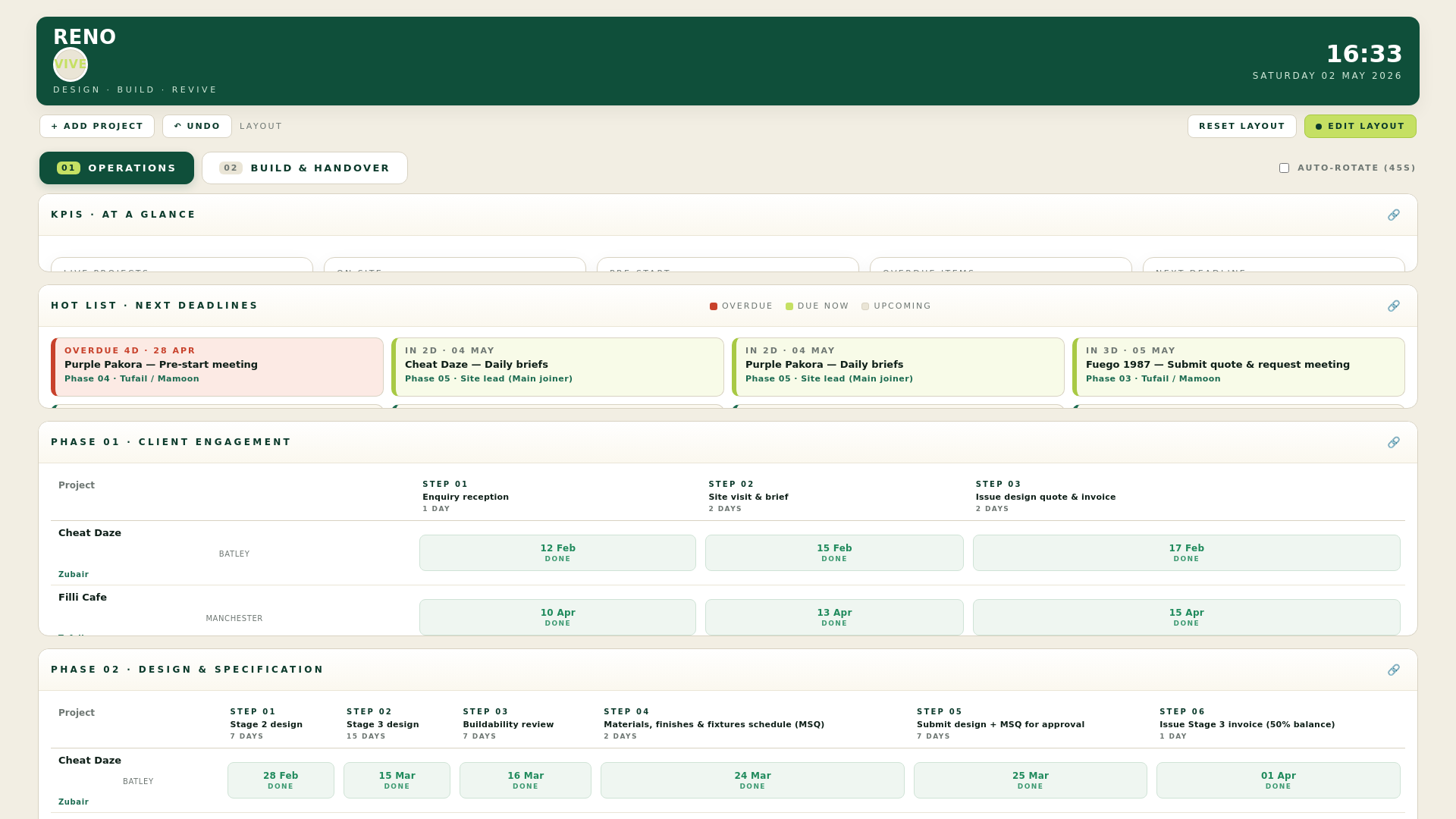Switch to the Operations tab

pyautogui.click(x=117, y=168)
